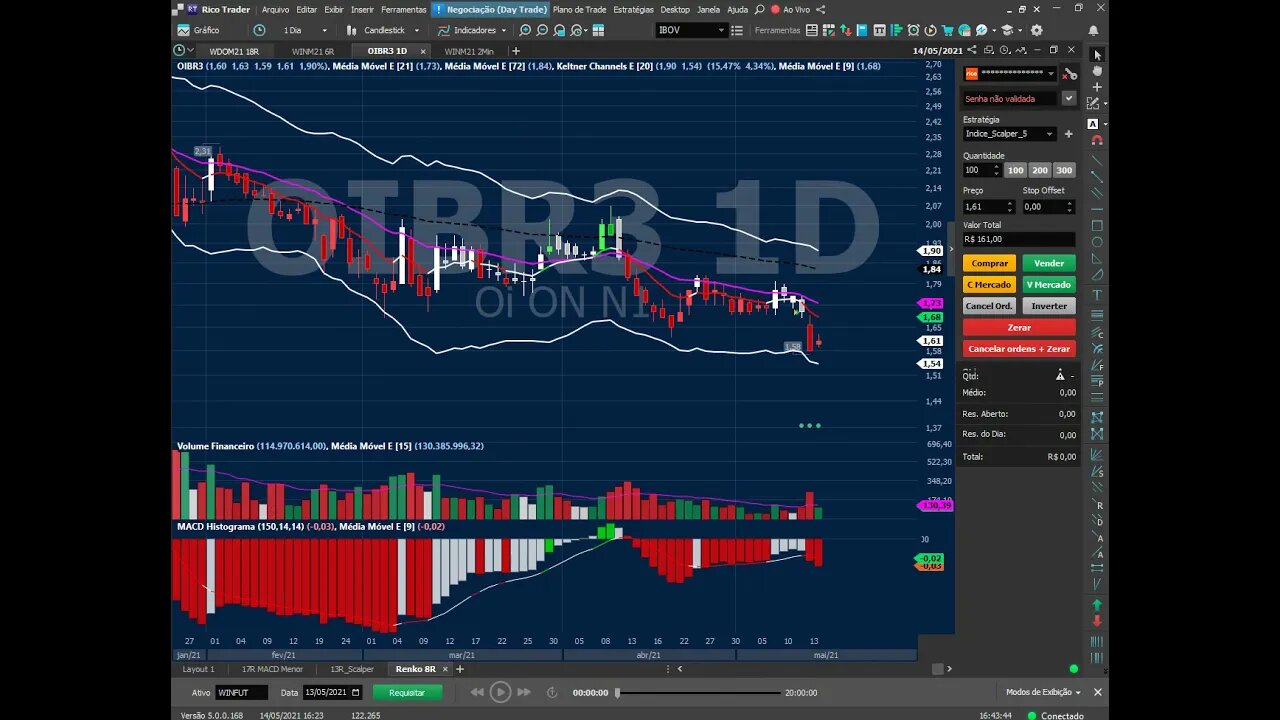Screen dimensions: 1280x720
Task: Set quantity with the 200 button
Action: click(x=1040, y=170)
